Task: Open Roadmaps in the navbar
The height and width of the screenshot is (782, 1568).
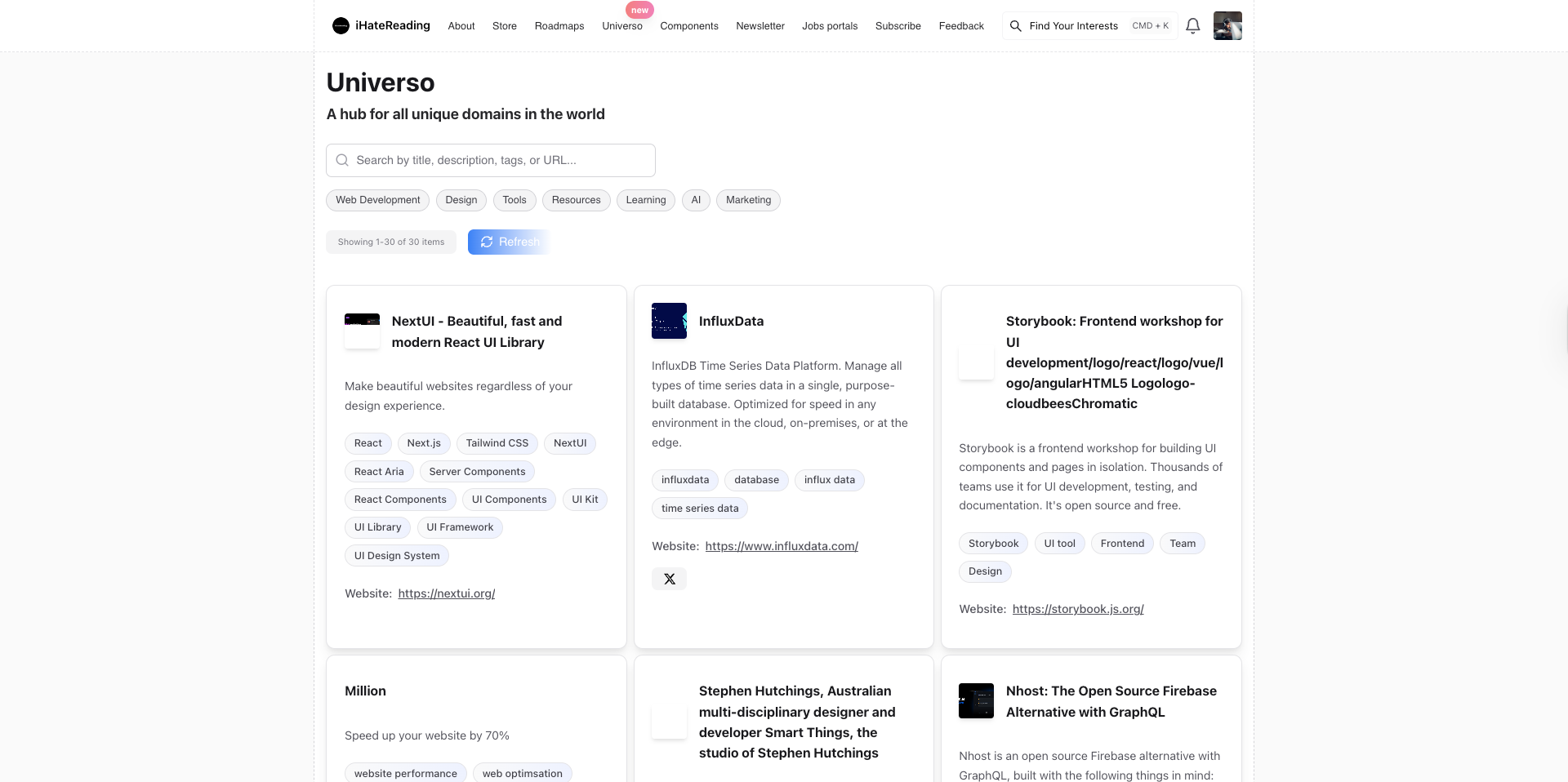Action: point(559,26)
